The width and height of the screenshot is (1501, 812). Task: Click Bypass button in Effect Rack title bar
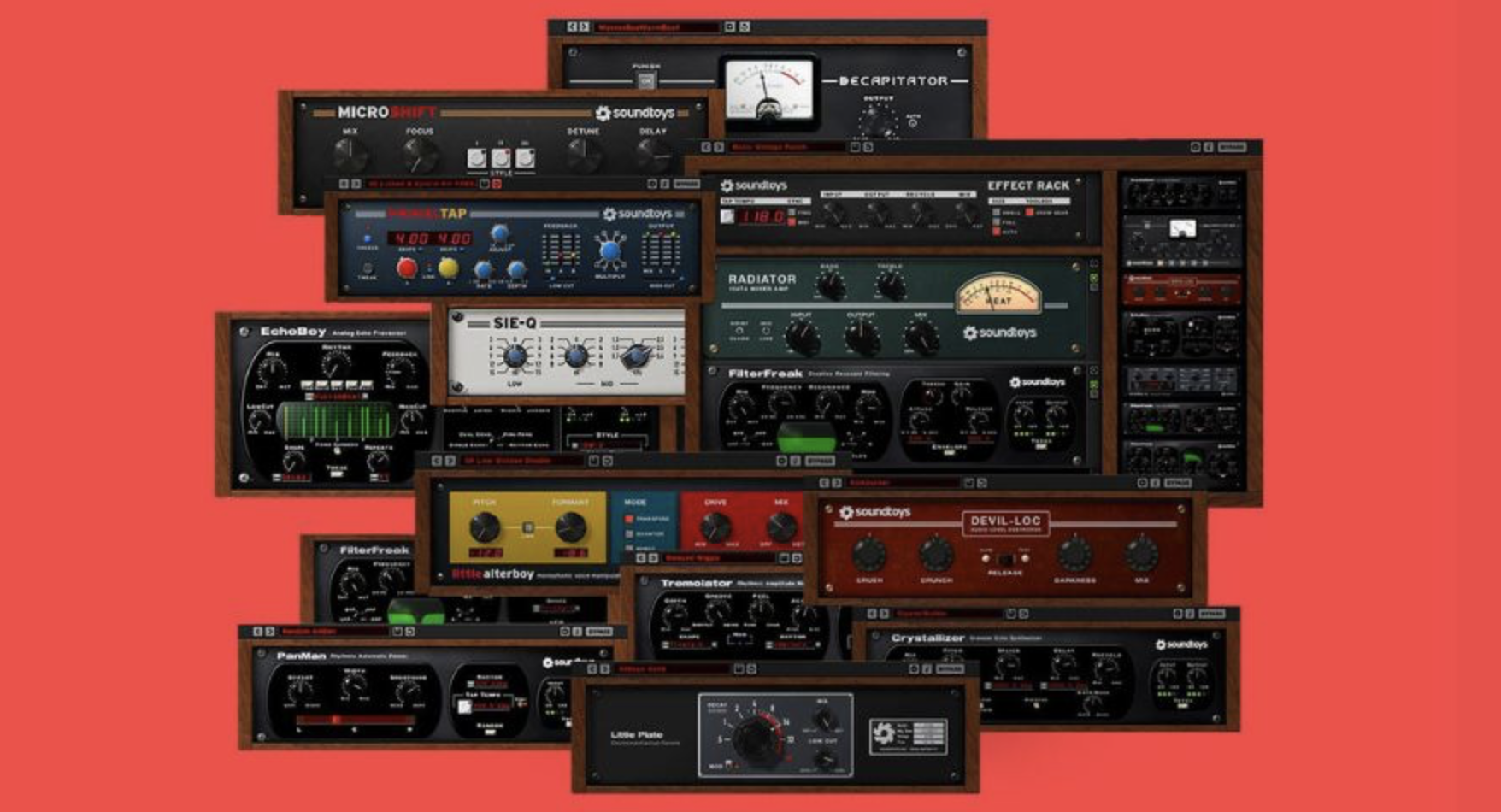click(x=1232, y=148)
